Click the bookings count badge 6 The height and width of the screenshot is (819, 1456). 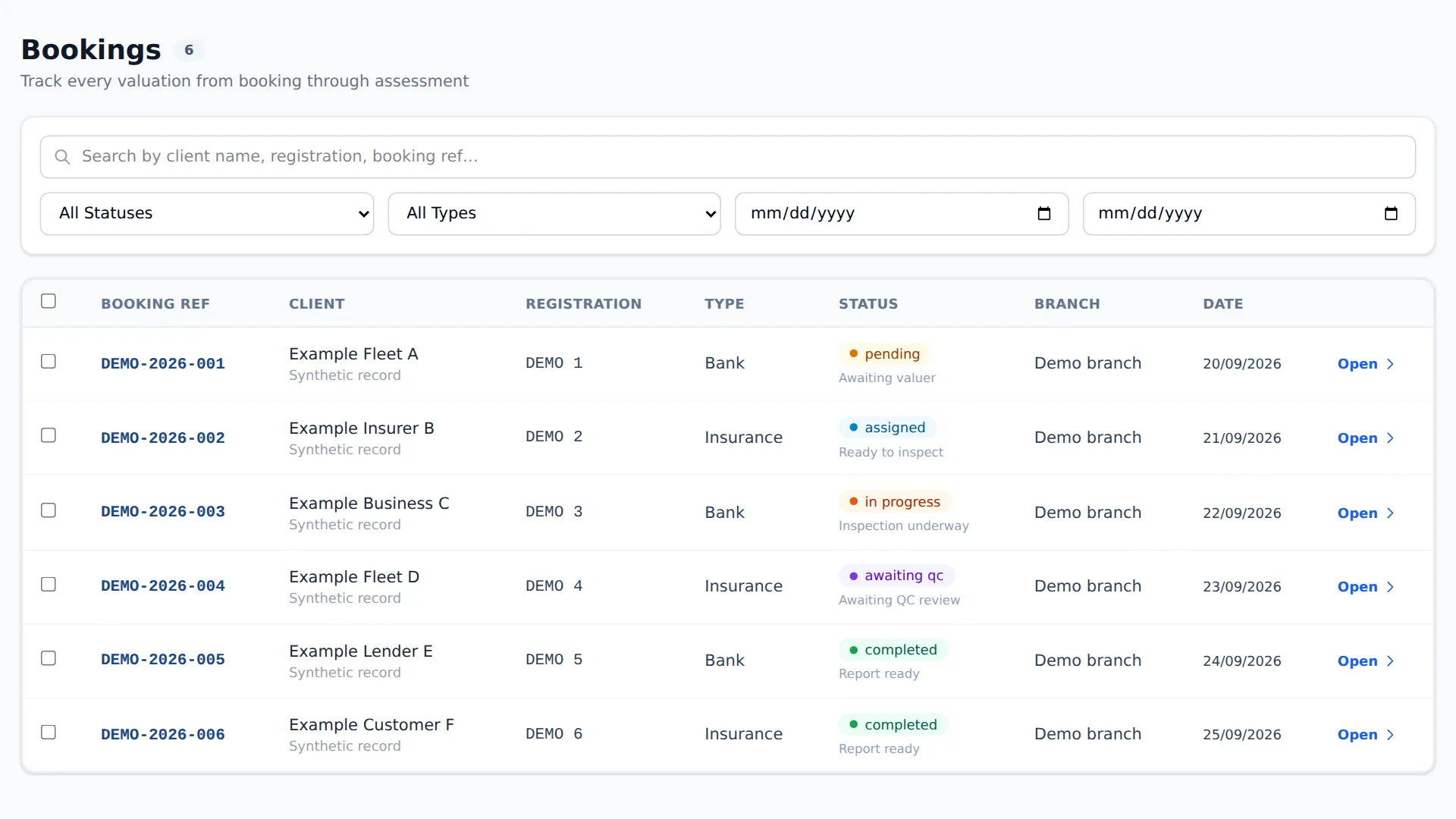click(x=189, y=50)
